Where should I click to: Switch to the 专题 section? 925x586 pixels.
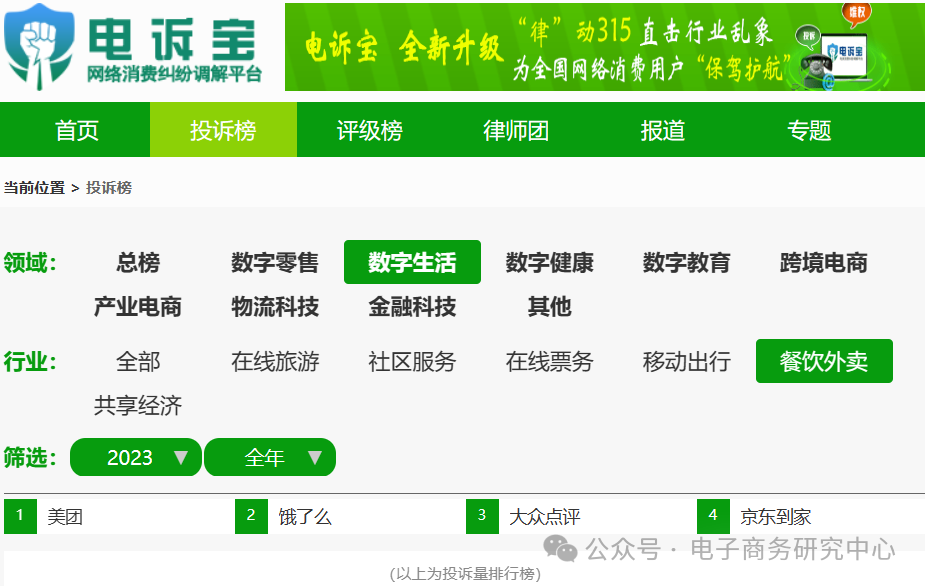tap(808, 130)
